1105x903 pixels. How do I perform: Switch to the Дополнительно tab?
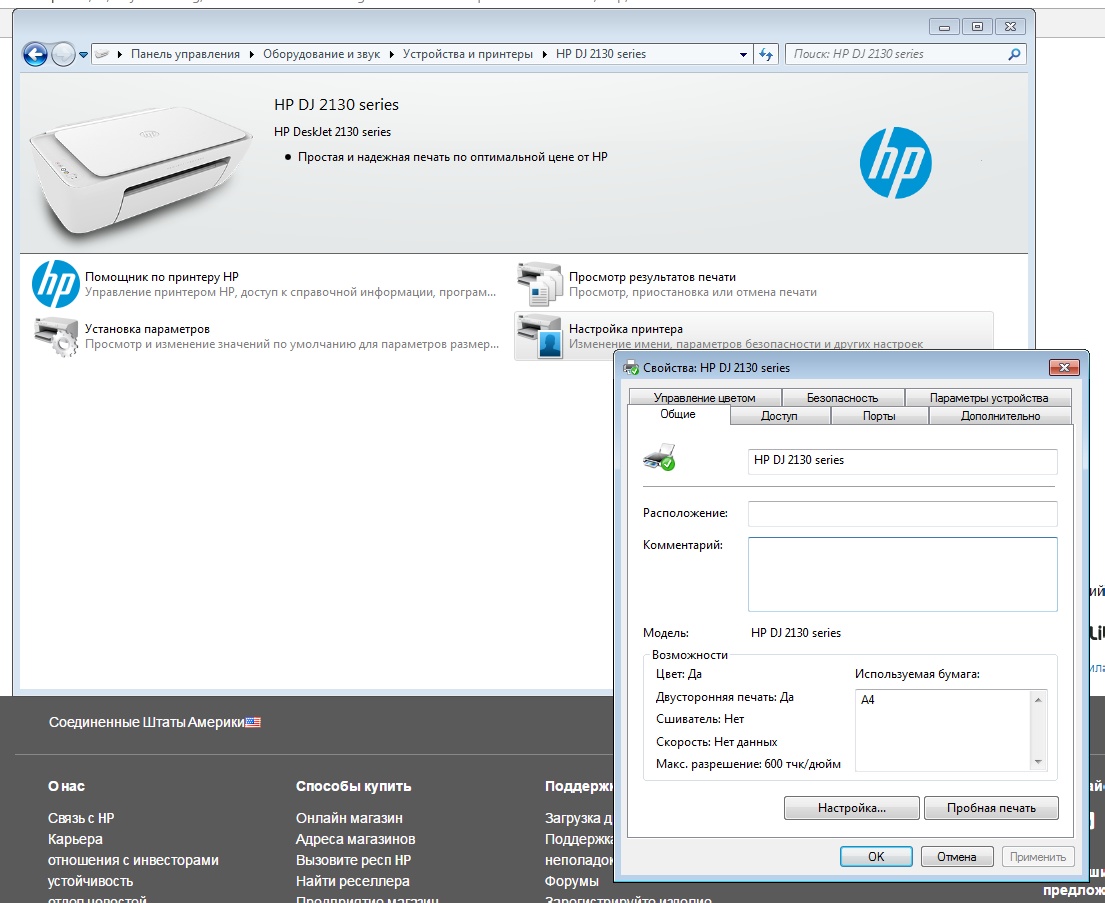click(x=1000, y=416)
